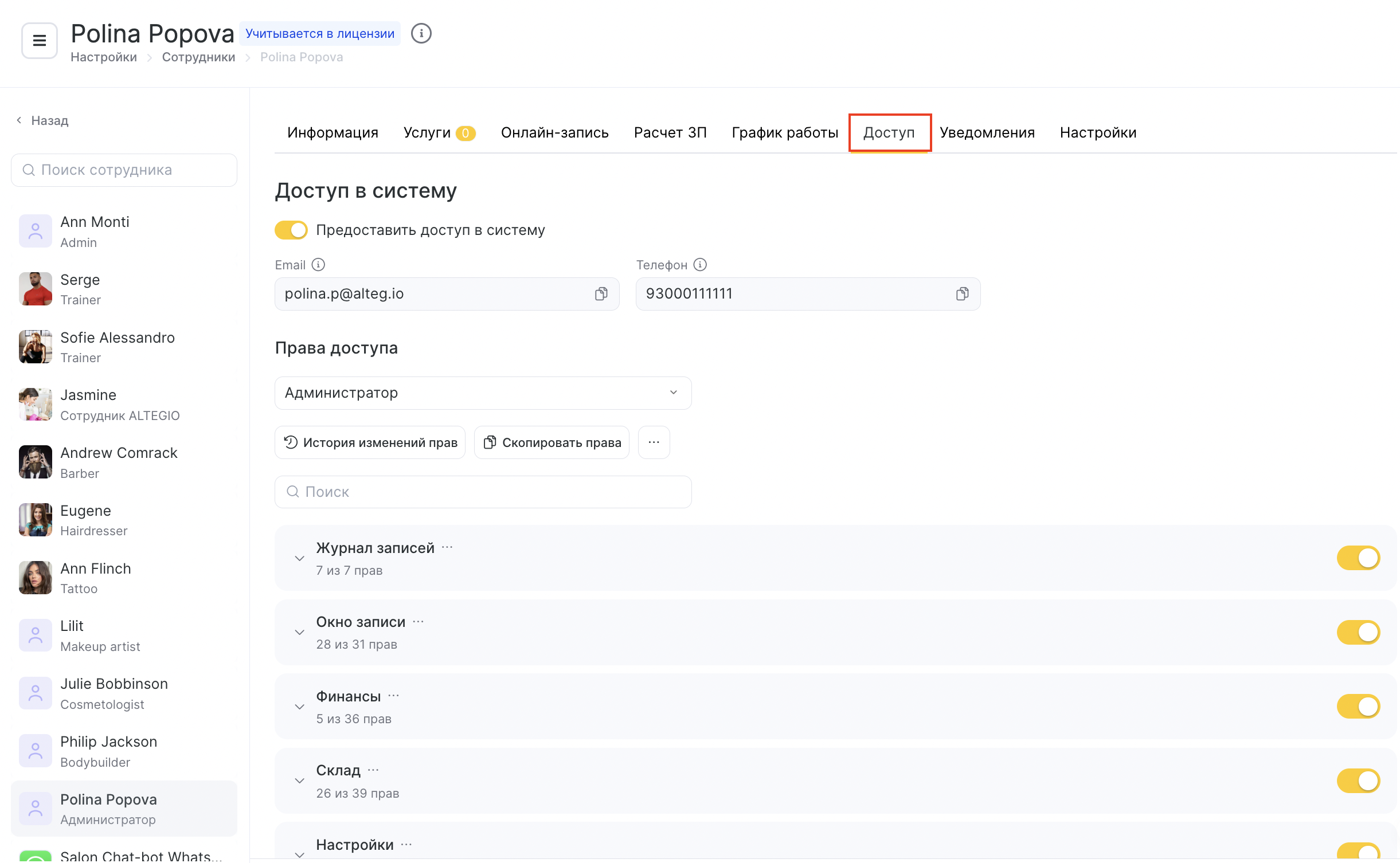Go back using the Назад link
This screenshot has height=863, width=1400.
tap(43, 120)
